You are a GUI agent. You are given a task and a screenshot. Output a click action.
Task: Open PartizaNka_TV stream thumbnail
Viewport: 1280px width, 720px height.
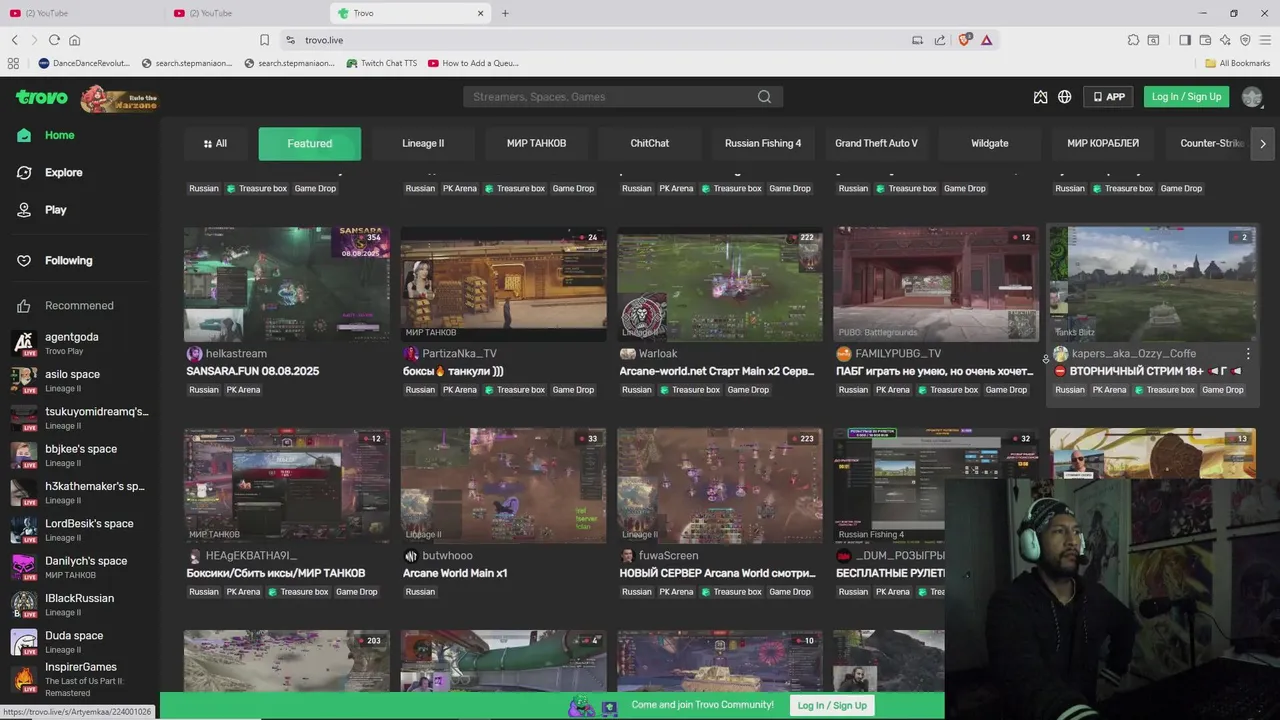pos(503,284)
